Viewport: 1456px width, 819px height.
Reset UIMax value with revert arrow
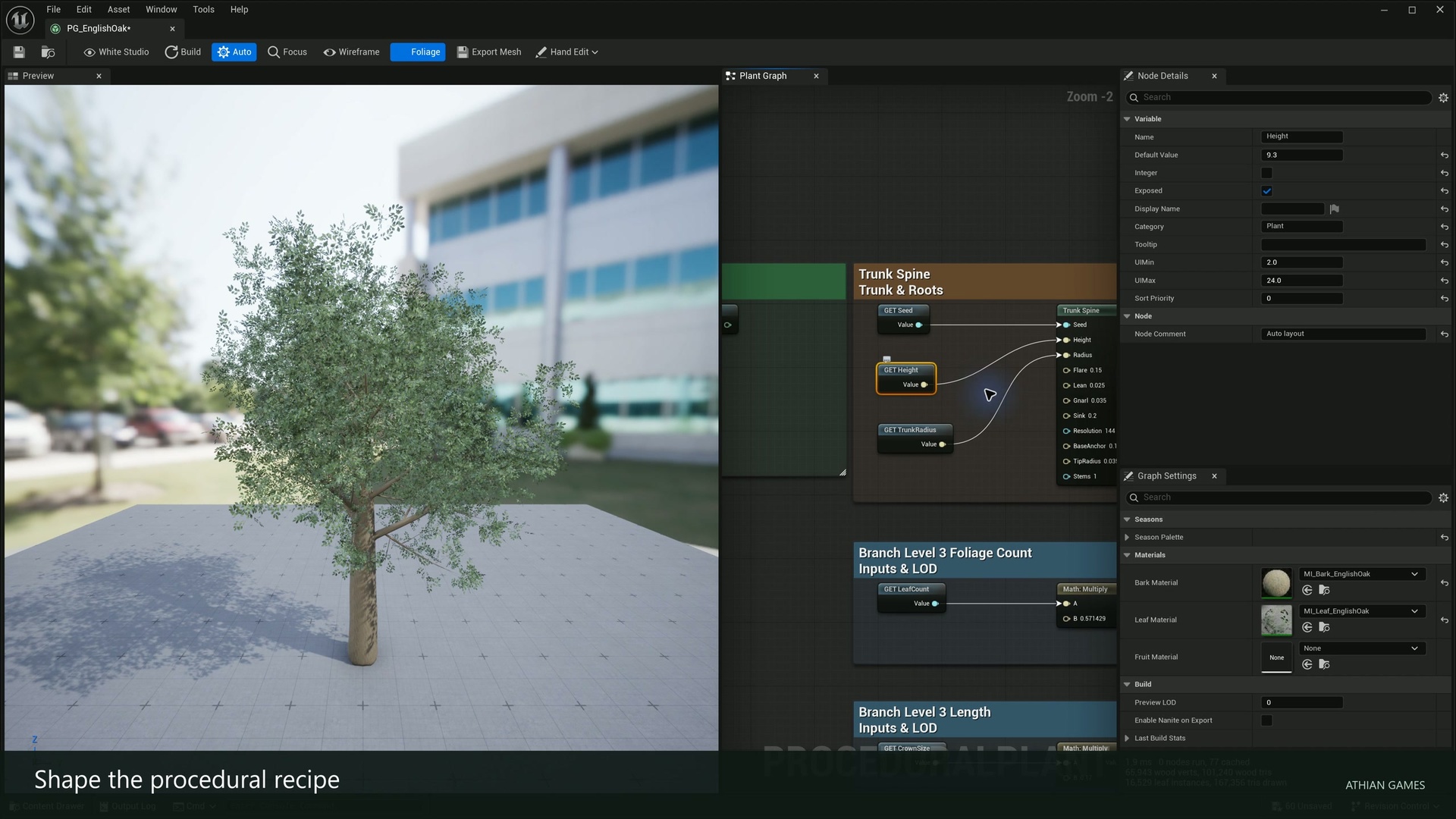pos(1444,281)
